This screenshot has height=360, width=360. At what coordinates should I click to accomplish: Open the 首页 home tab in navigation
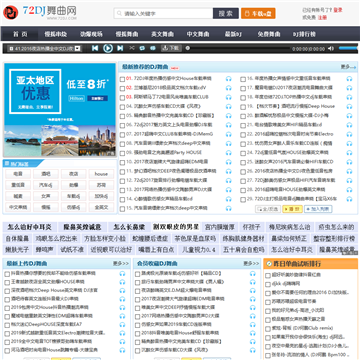pyautogui.click(x=20, y=34)
